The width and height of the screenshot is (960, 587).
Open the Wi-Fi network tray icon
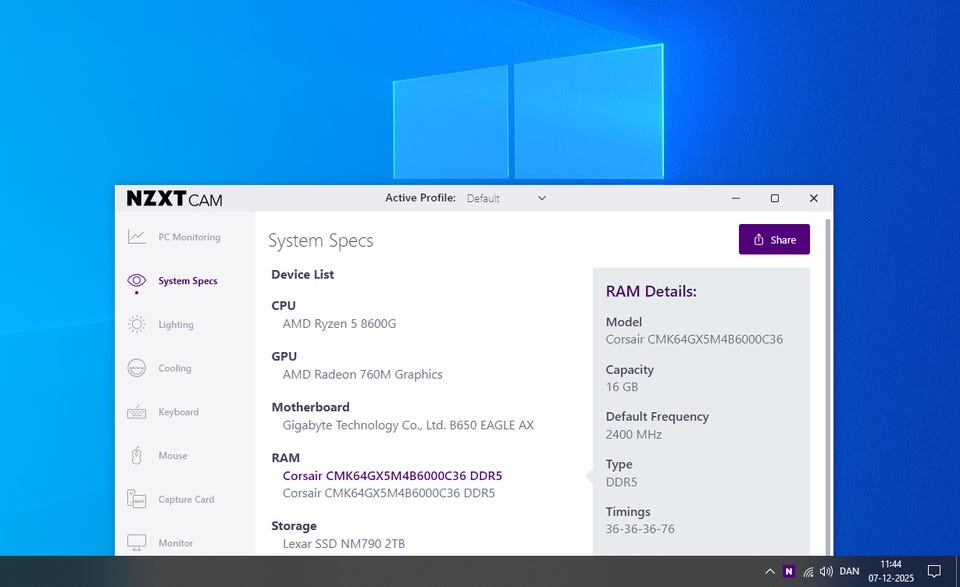(808, 572)
